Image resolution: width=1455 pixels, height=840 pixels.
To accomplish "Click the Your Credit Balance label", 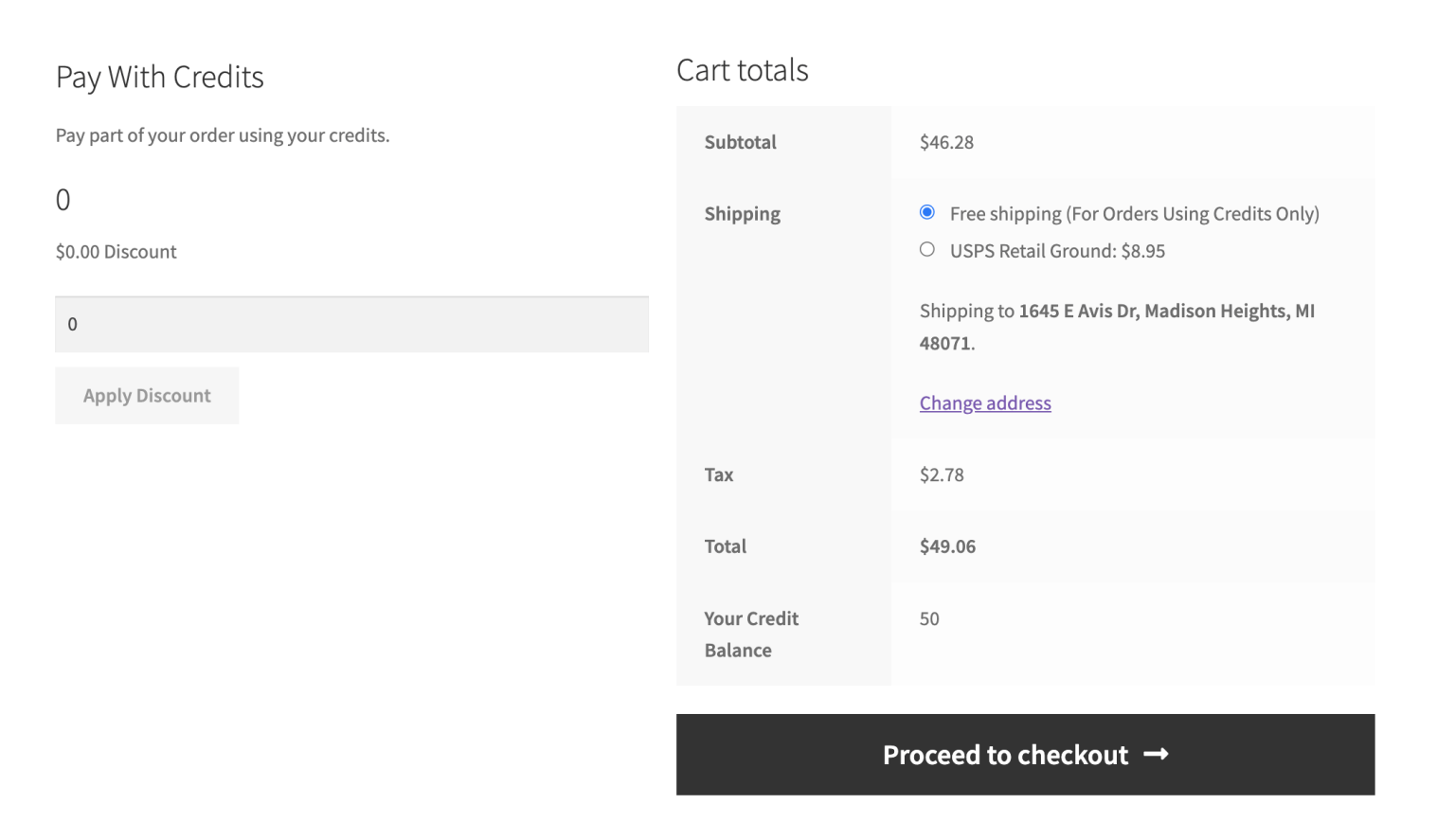I will click(751, 634).
